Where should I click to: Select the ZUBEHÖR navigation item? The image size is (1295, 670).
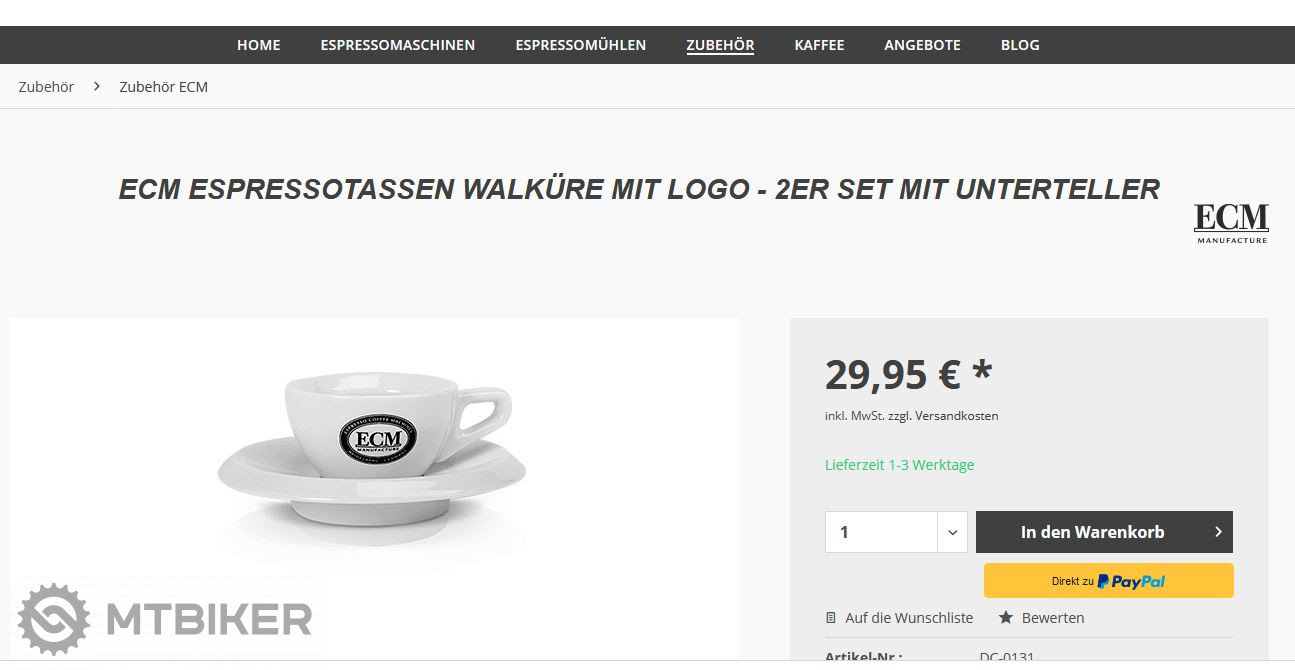[720, 45]
